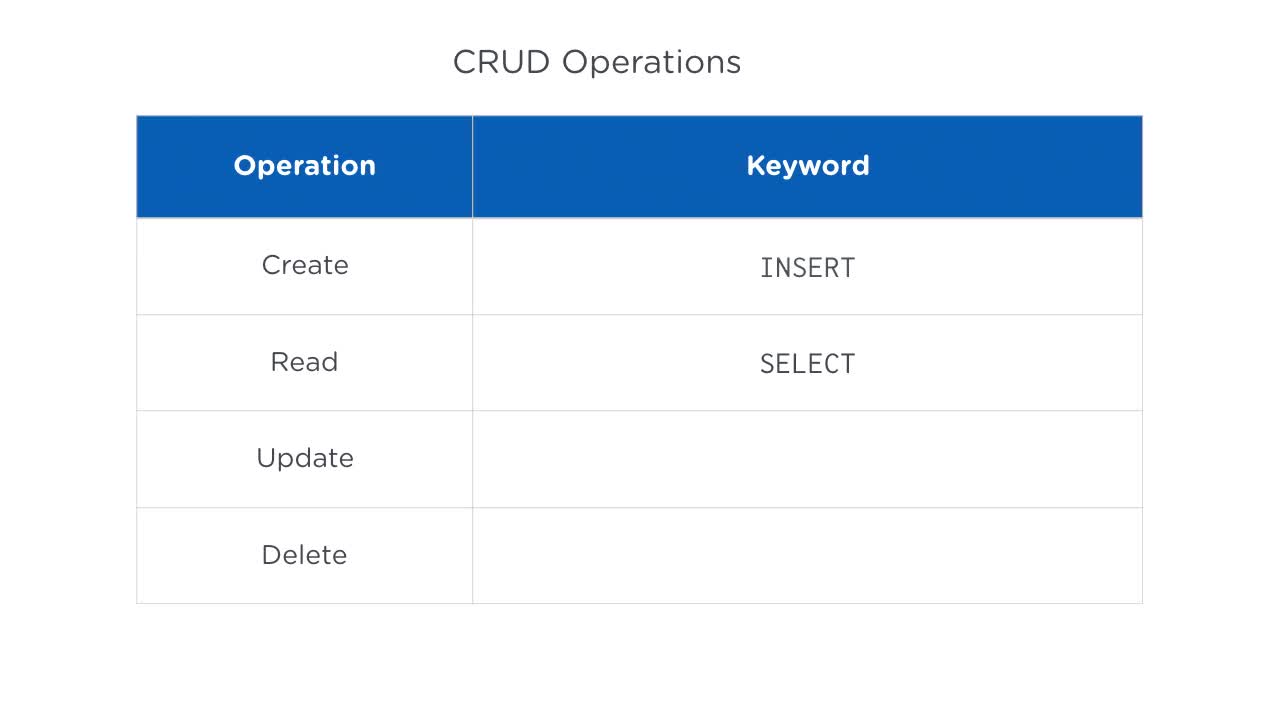The image size is (1280, 720).
Task: Click the word Operations in the slide title
Action: tap(651, 62)
